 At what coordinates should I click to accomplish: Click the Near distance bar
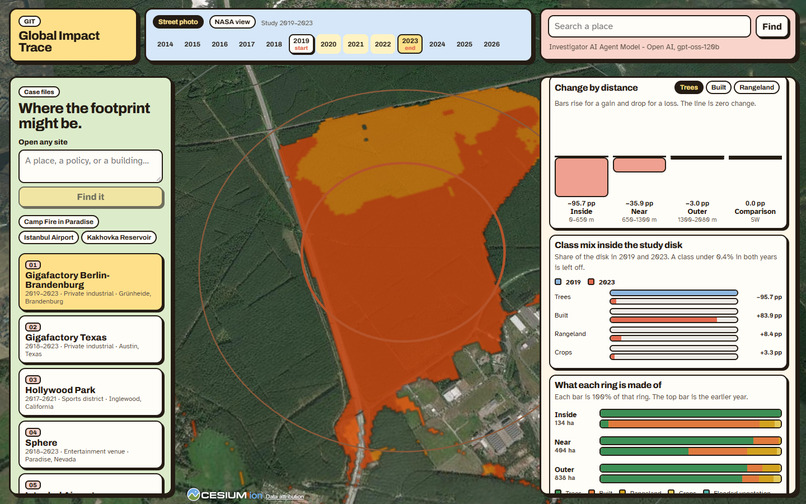[639, 165]
